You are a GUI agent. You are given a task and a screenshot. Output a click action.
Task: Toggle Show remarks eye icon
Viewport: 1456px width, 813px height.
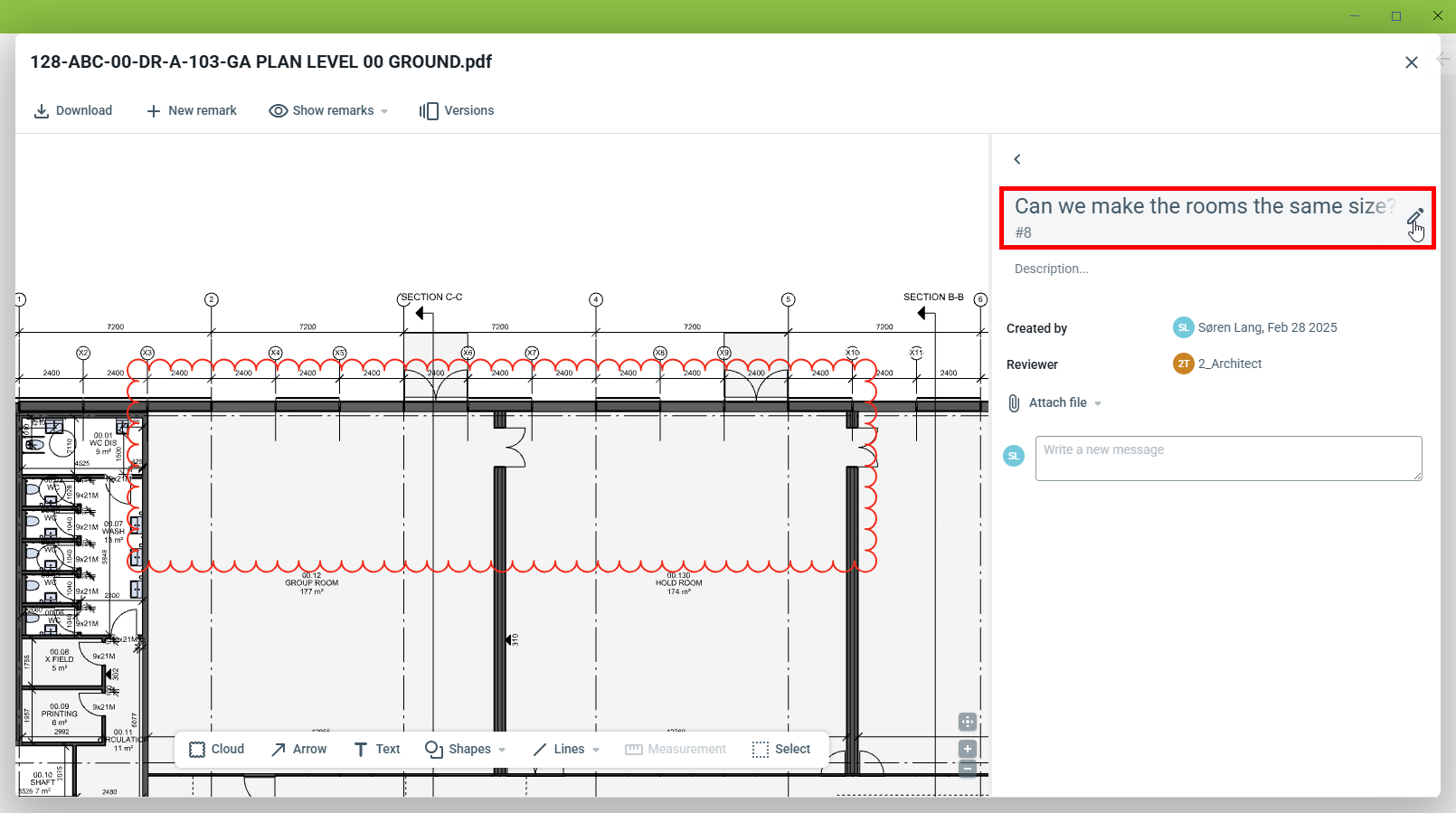point(279,111)
